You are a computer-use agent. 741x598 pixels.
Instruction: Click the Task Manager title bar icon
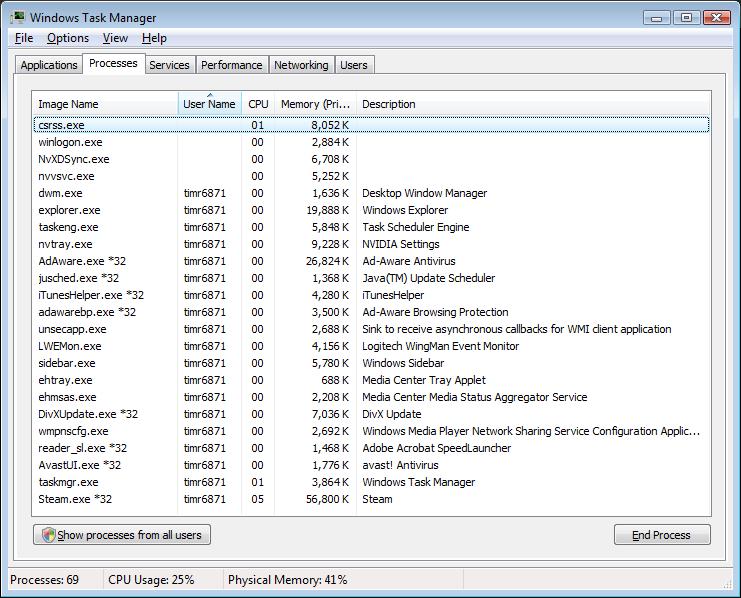click(17, 17)
